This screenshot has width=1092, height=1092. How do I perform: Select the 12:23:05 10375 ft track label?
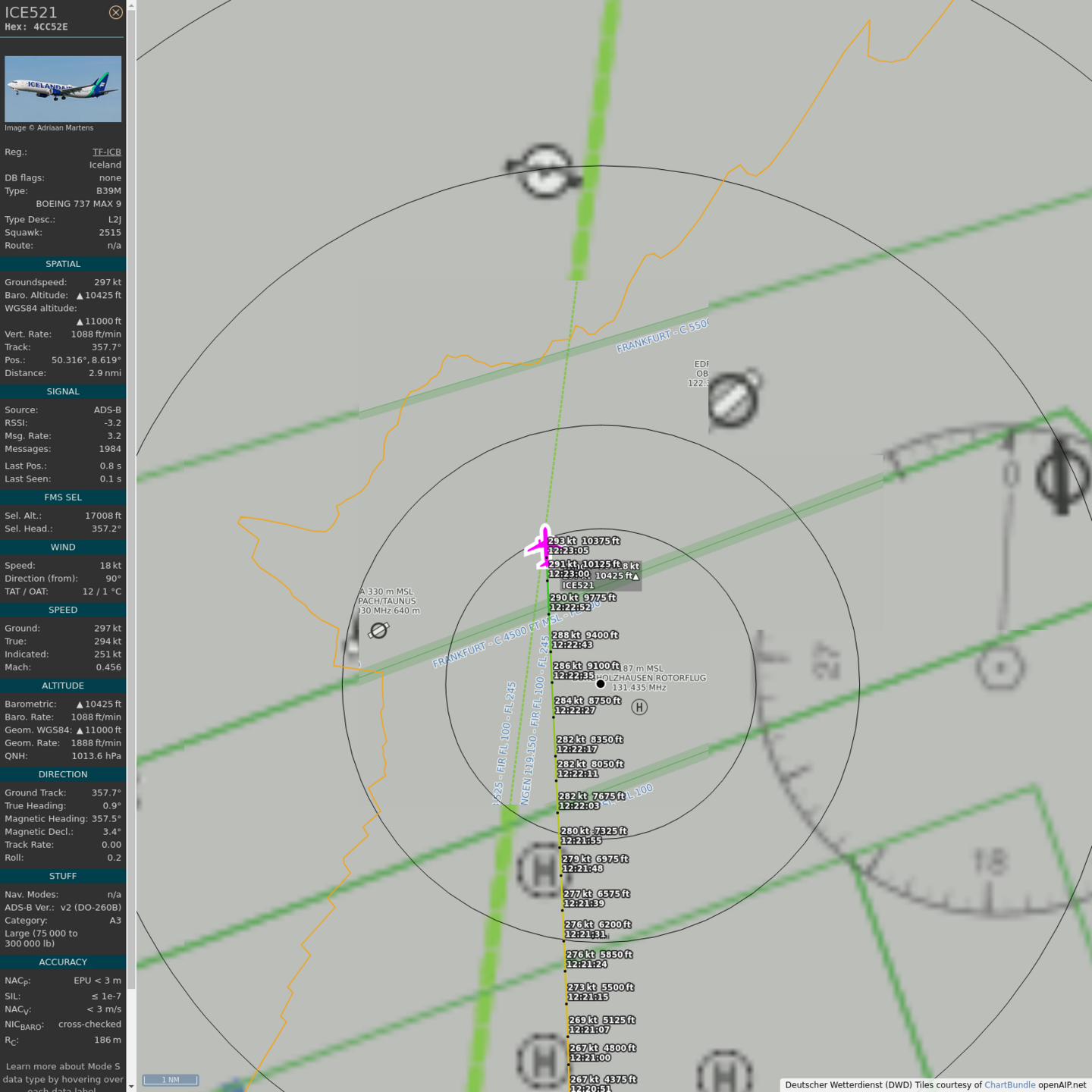(x=584, y=545)
